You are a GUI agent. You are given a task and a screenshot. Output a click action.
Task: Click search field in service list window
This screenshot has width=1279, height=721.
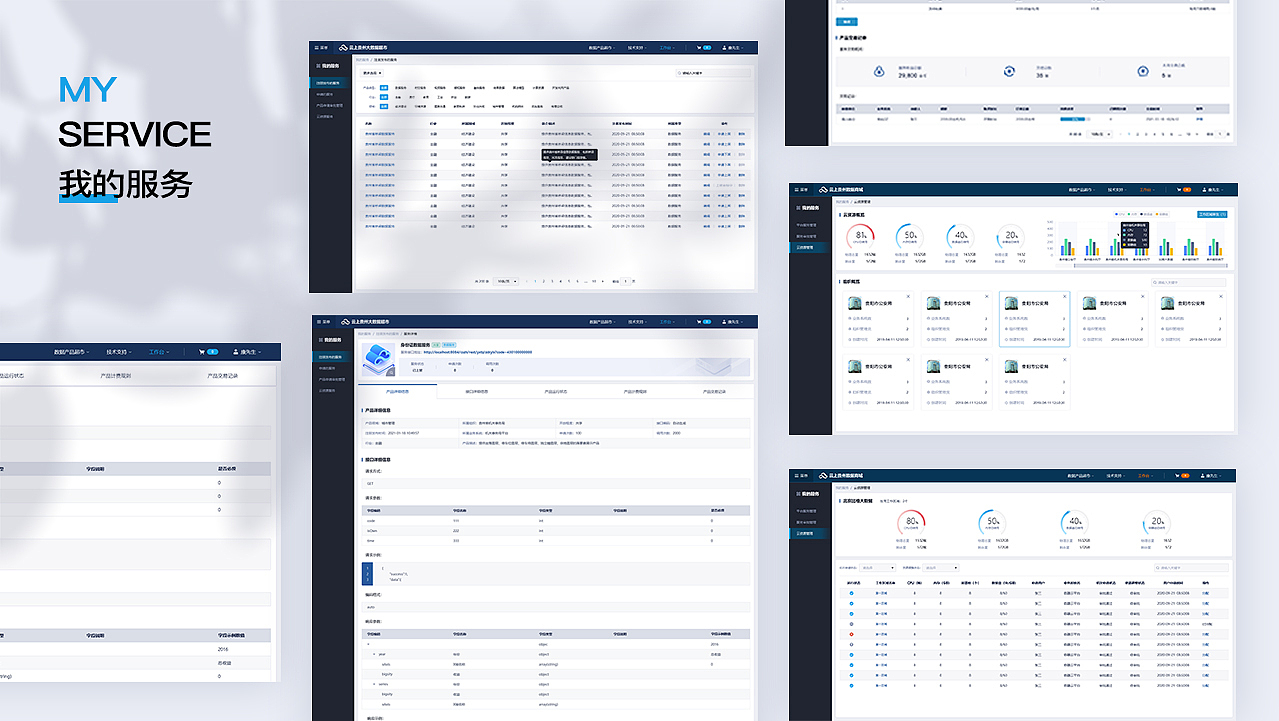[x=713, y=73]
